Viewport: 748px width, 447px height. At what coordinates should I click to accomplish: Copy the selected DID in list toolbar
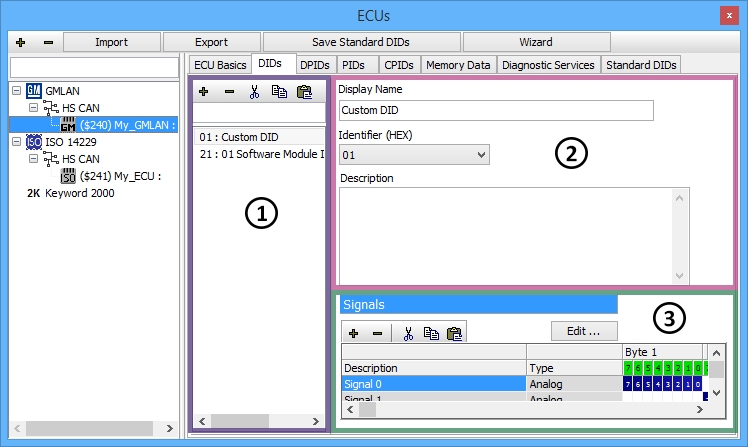[x=279, y=91]
